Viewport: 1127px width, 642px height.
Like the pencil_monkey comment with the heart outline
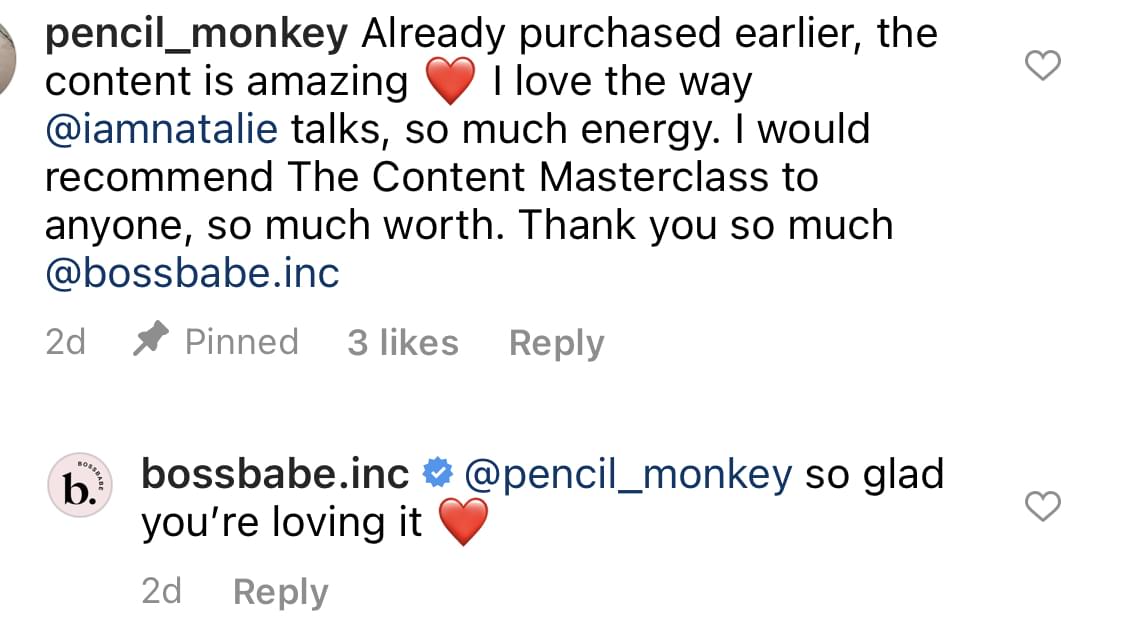click(x=1044, y=66)
